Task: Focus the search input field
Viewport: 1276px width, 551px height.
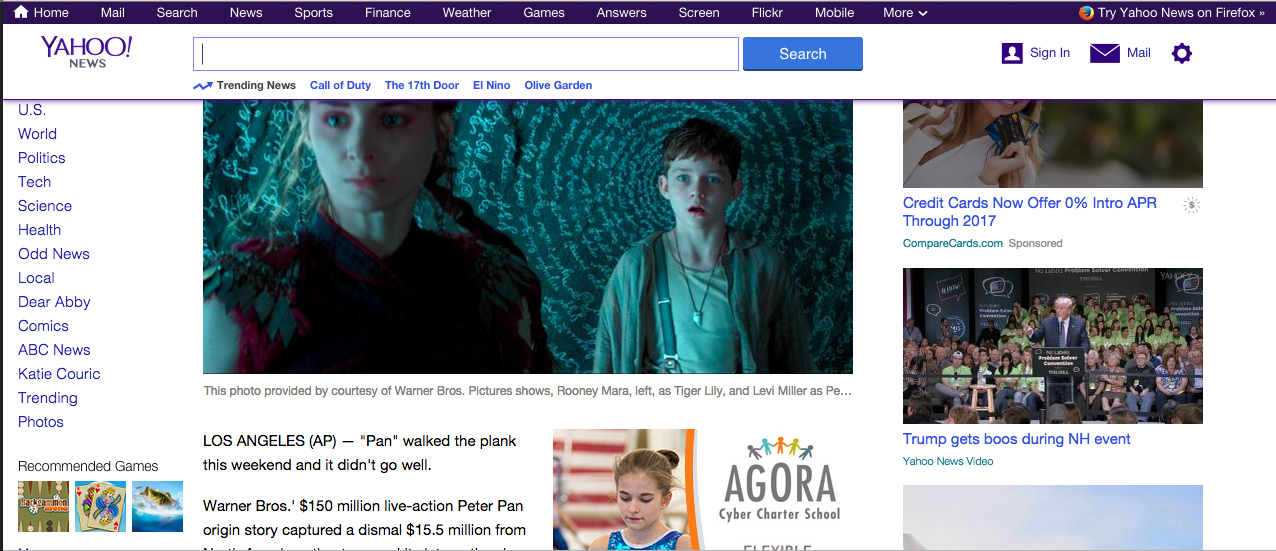Action: click(x=466, y=54)
